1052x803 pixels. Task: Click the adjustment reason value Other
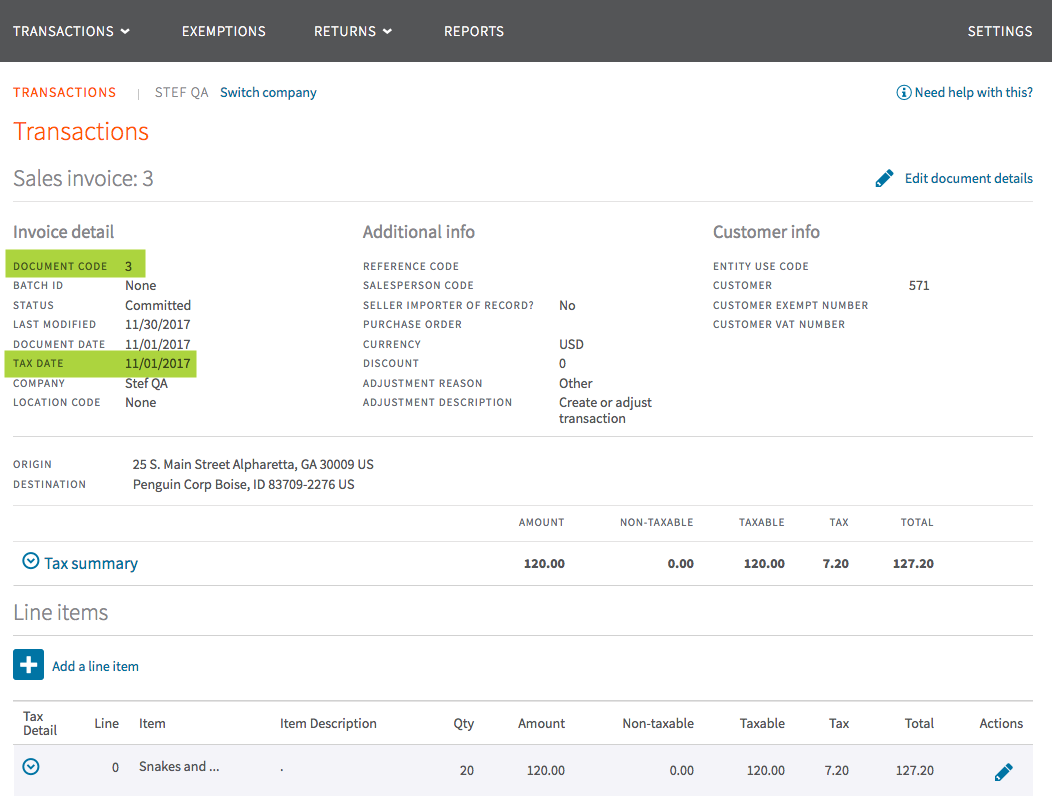576,383
